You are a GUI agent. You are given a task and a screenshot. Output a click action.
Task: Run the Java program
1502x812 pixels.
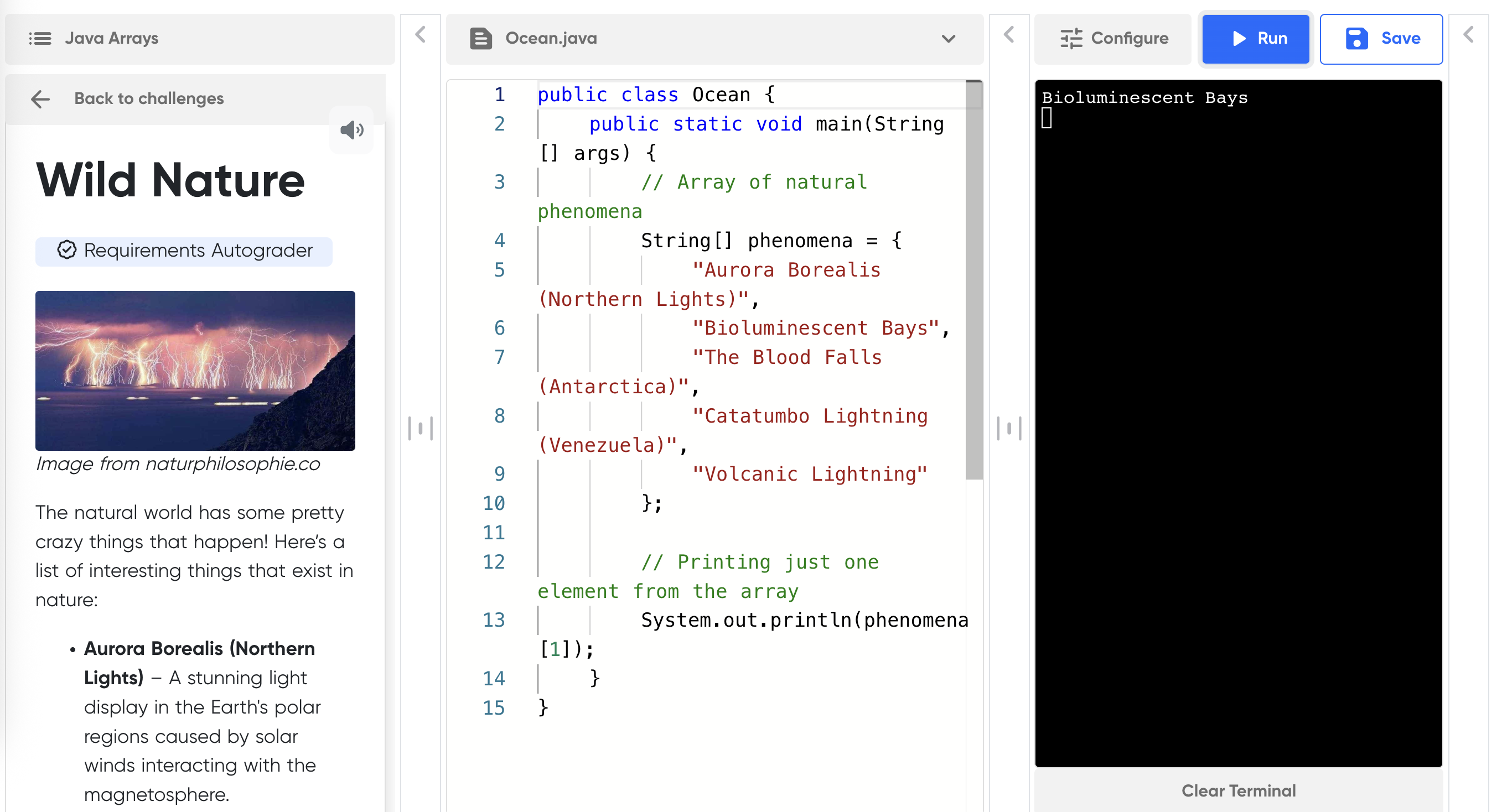tap(1256, 39)
